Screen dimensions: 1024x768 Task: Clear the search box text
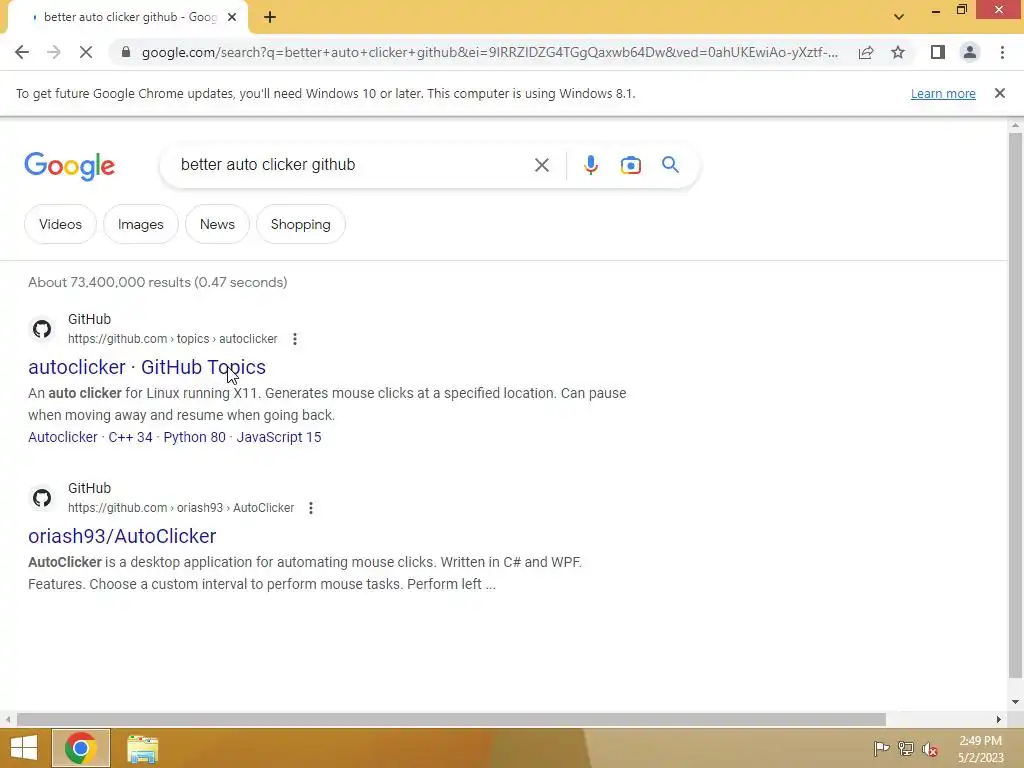tap(541, 165)
